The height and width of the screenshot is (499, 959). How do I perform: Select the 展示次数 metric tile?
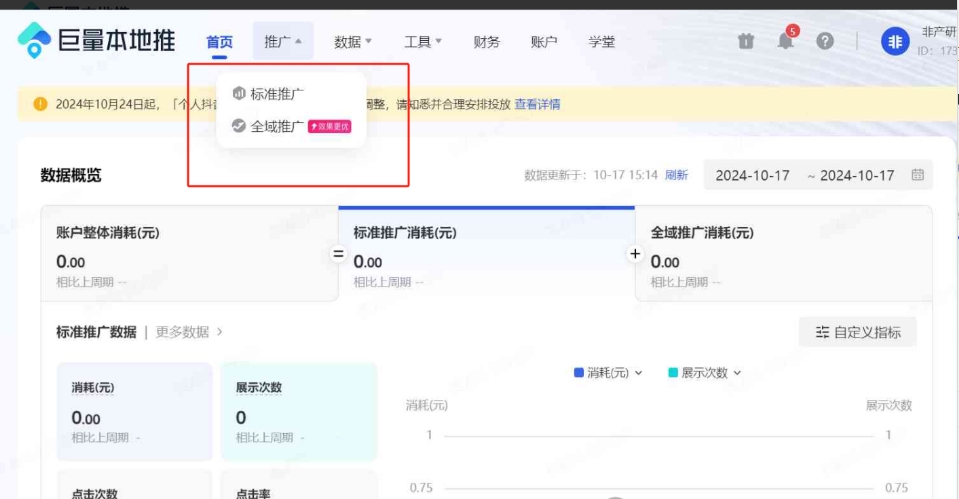point(298,412)
